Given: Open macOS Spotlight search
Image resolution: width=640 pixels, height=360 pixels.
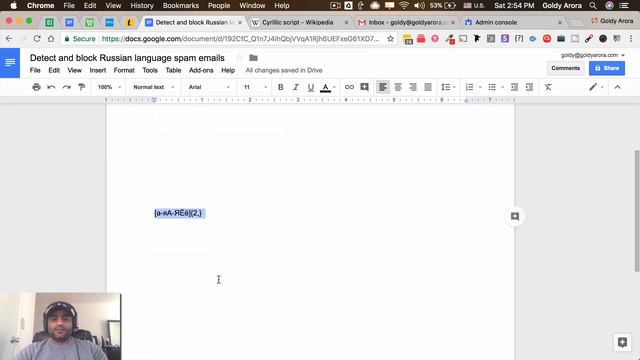Looking at the screenshot, I should (593, 5).
